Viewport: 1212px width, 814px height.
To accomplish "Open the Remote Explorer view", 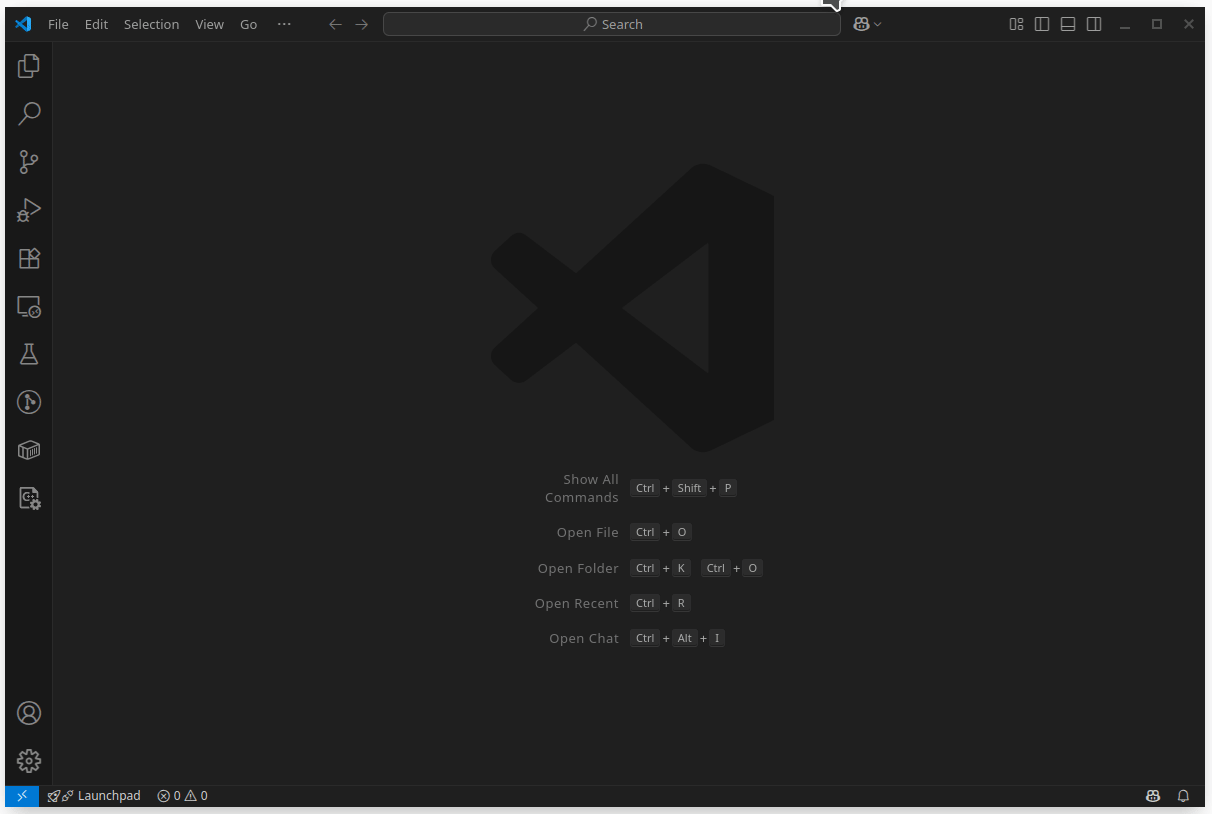I will coord(29,307).
